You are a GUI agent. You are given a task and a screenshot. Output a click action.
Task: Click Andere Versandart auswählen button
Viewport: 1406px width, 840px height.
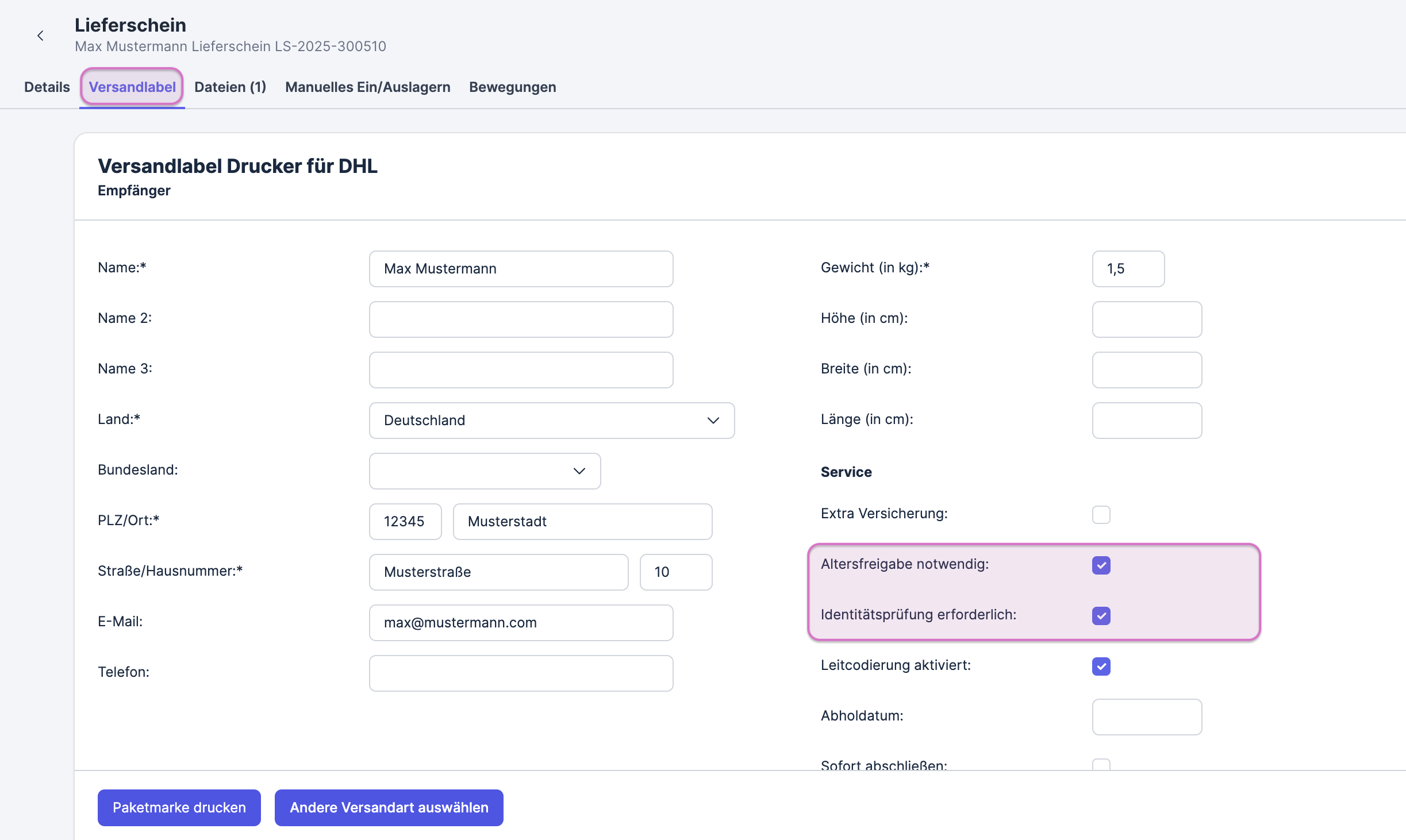point(389,807)
